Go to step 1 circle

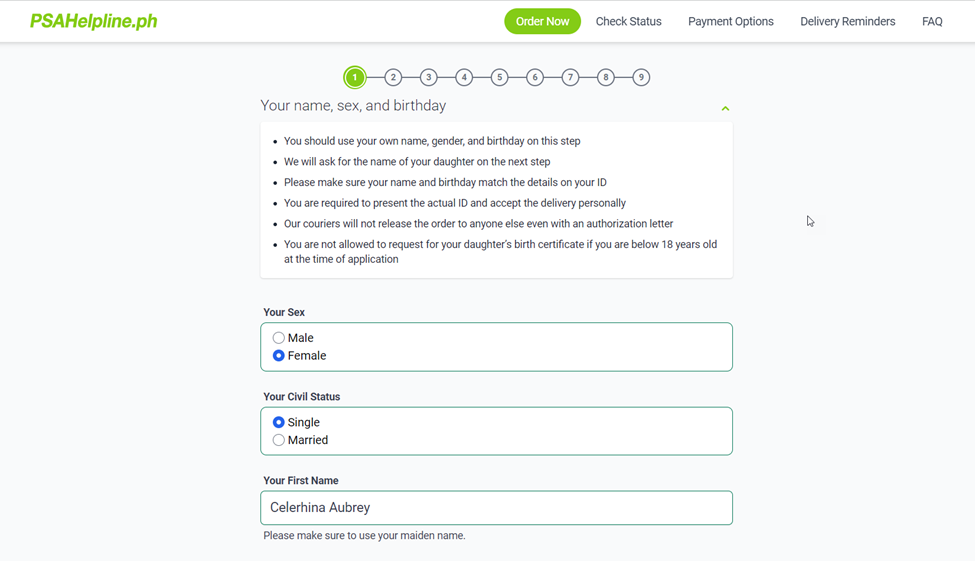coord(355,77)
